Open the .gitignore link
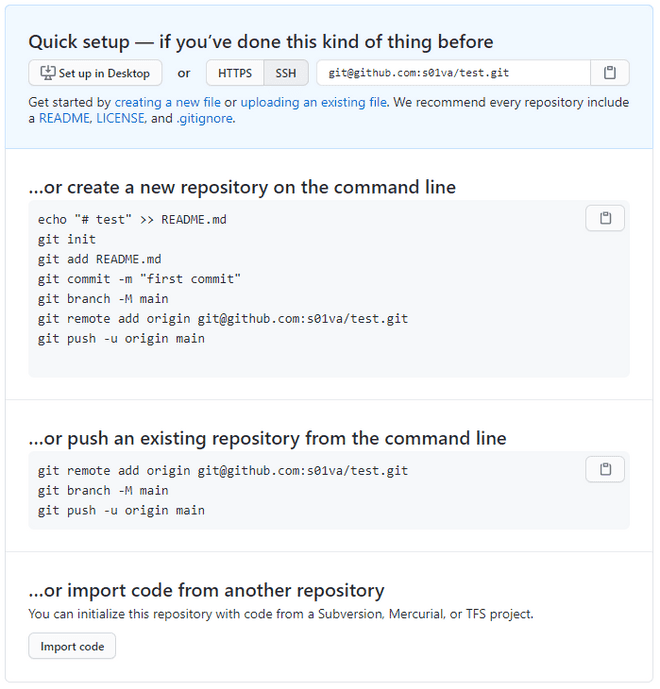660x689 pixels. 204,119
